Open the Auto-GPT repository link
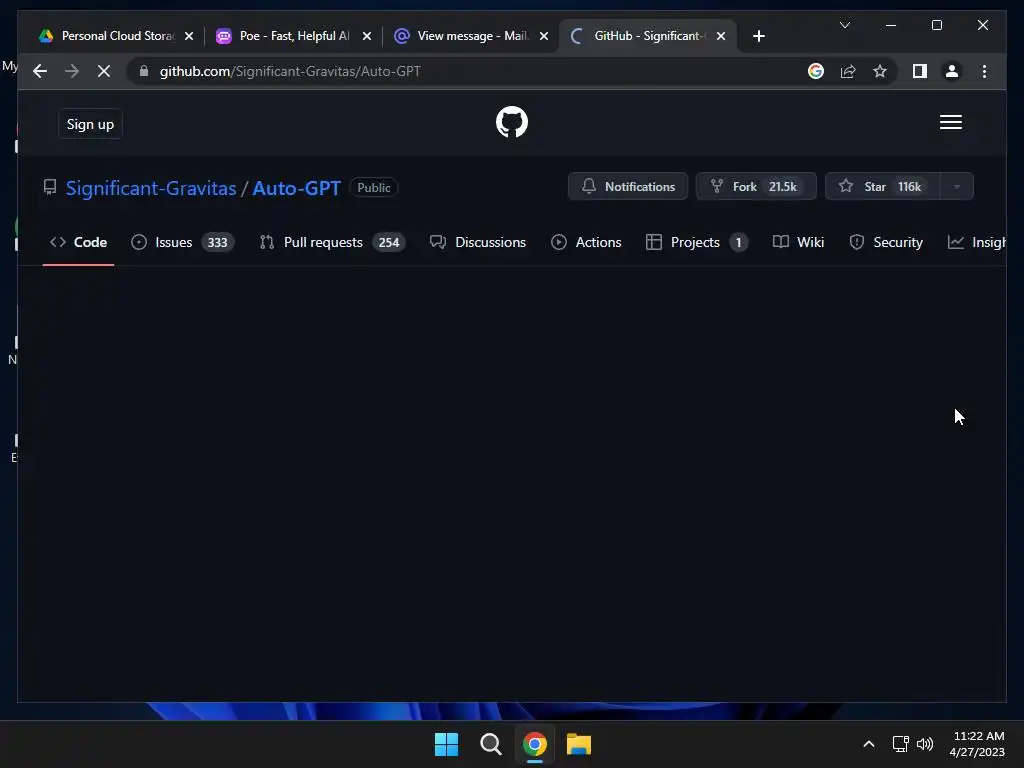 coord(296,188)
